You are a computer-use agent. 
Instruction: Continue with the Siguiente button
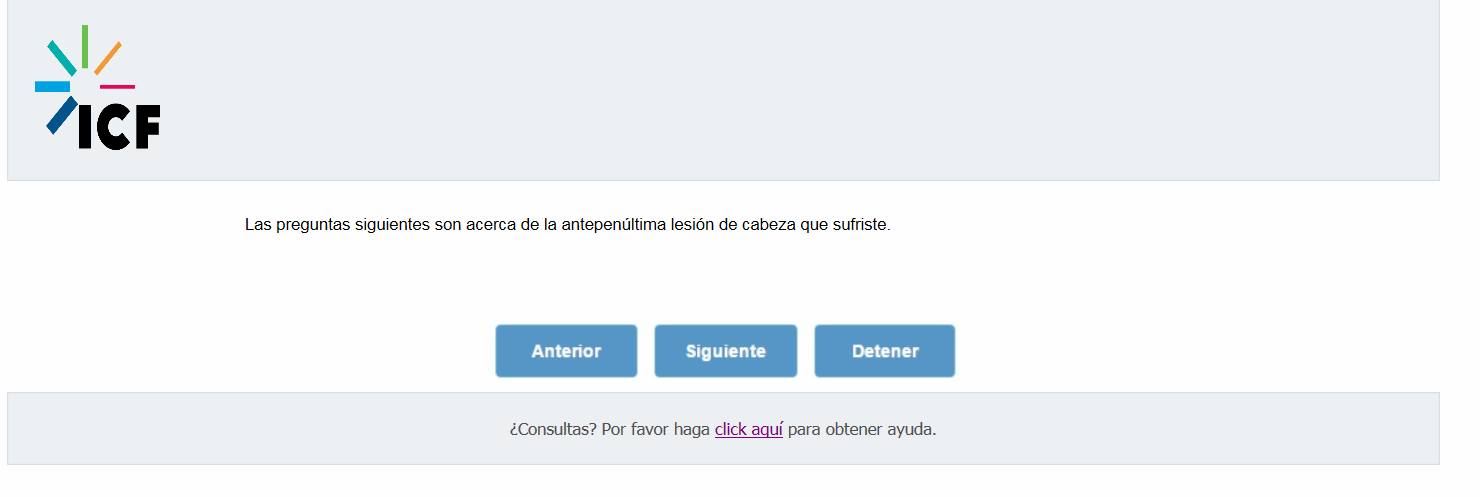[x=726, y=351]
